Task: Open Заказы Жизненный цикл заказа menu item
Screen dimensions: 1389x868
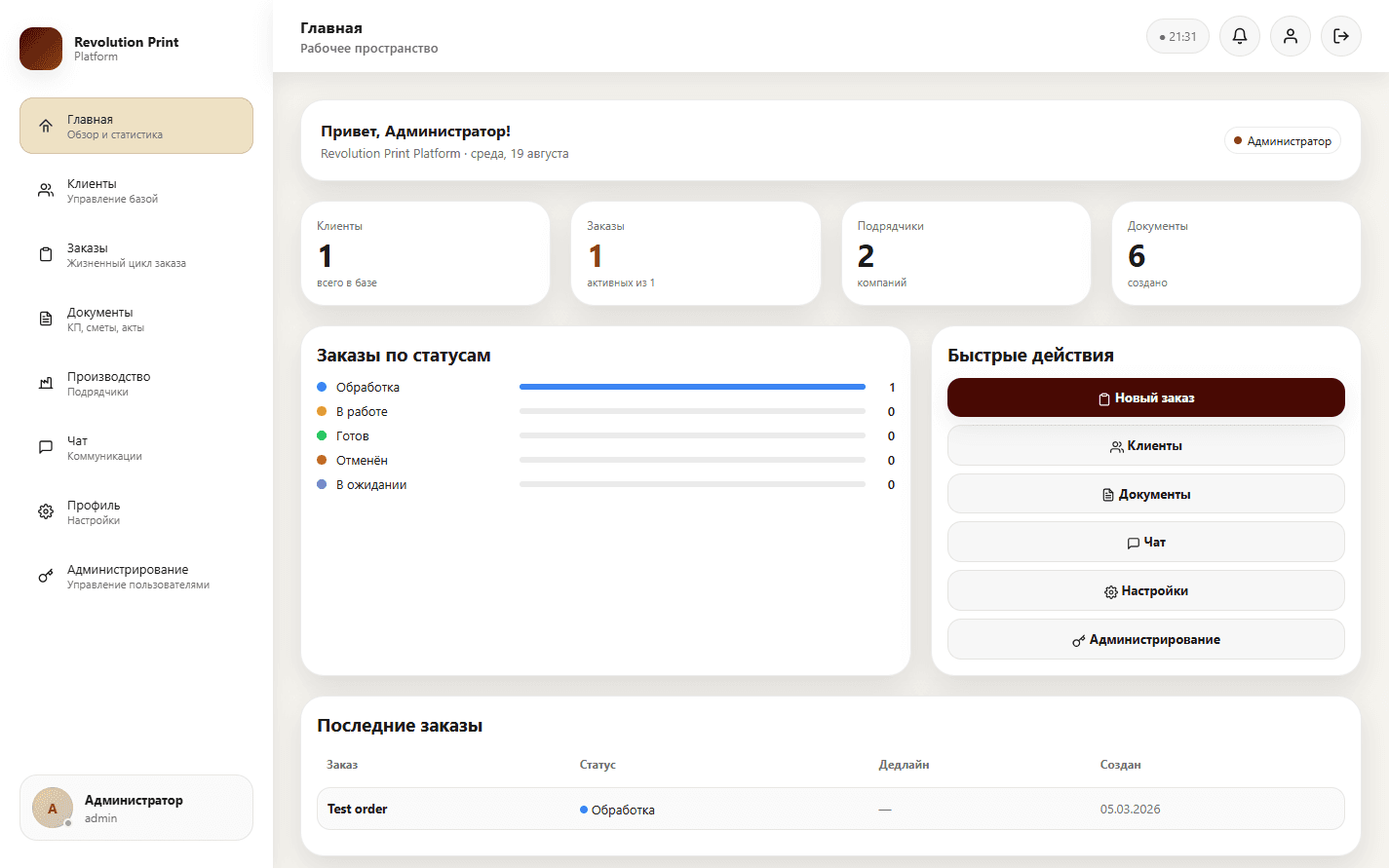Action: click(136, 254)
